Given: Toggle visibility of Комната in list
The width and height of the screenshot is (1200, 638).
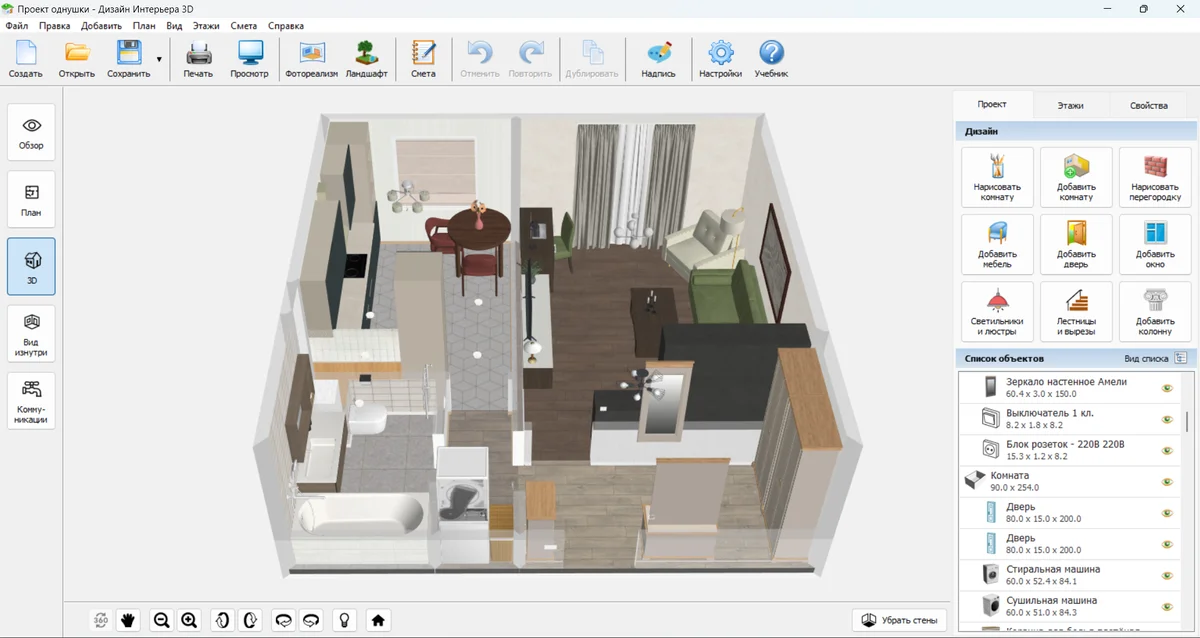Looking at the screenshot, I should click(1166, 482).
